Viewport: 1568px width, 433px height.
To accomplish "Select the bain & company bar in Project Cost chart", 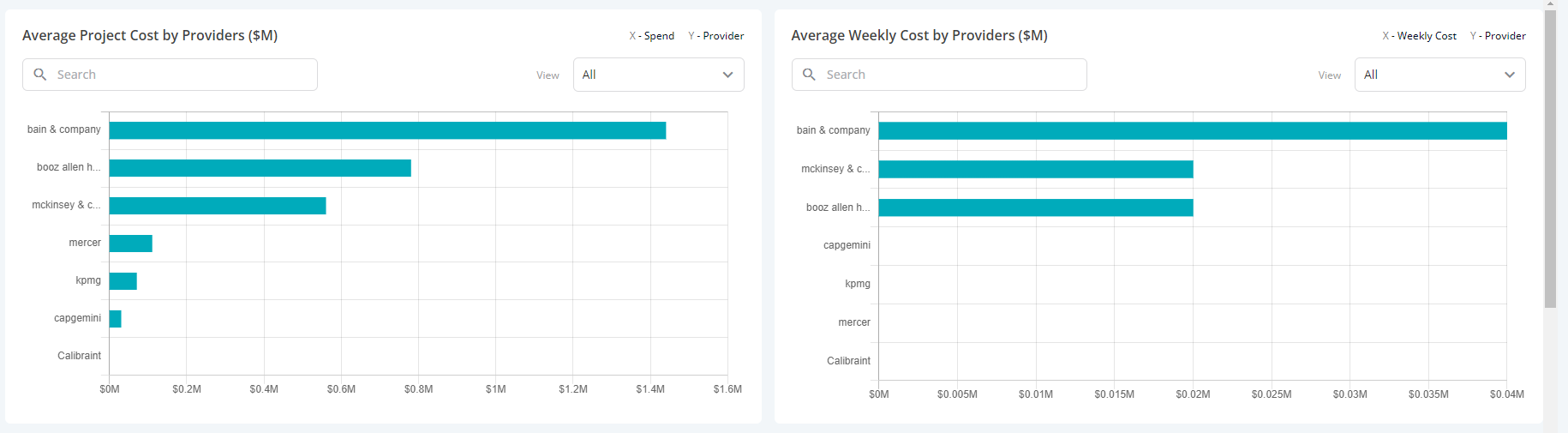I will pos(387,130).
